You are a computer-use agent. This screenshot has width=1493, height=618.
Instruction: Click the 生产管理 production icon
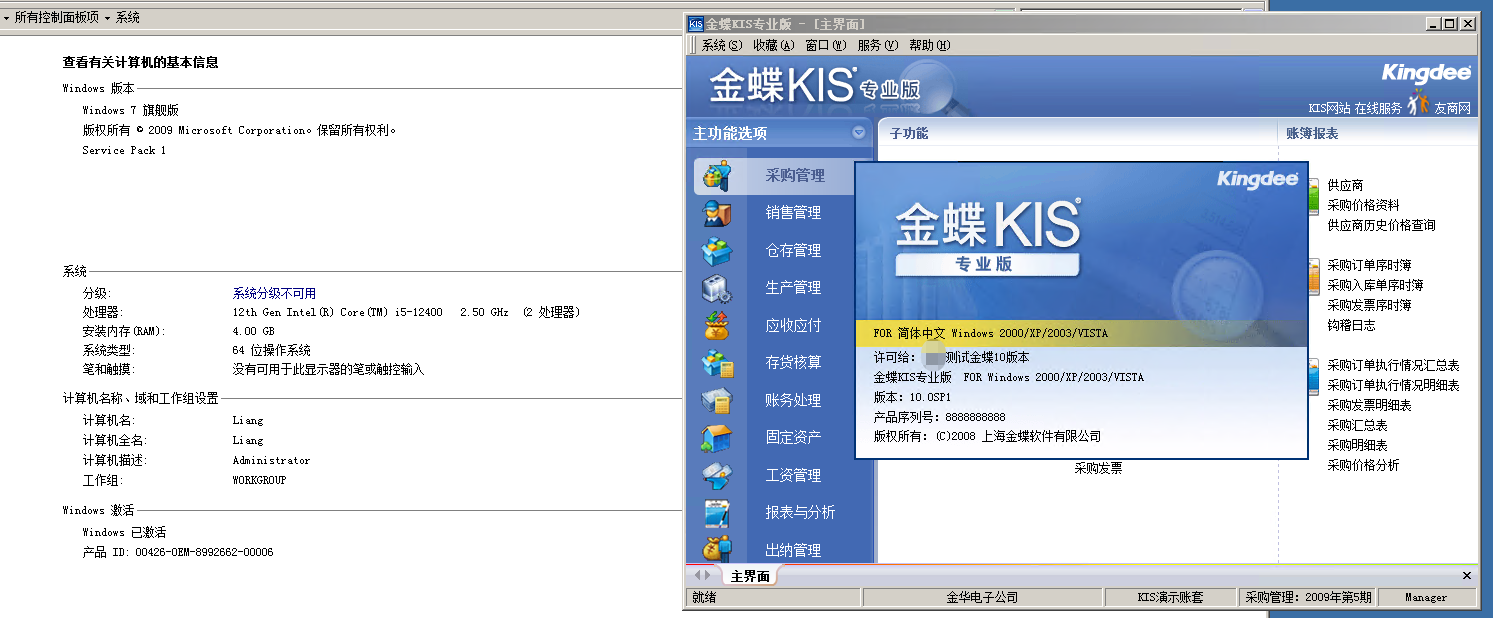(x=717, y=288)
